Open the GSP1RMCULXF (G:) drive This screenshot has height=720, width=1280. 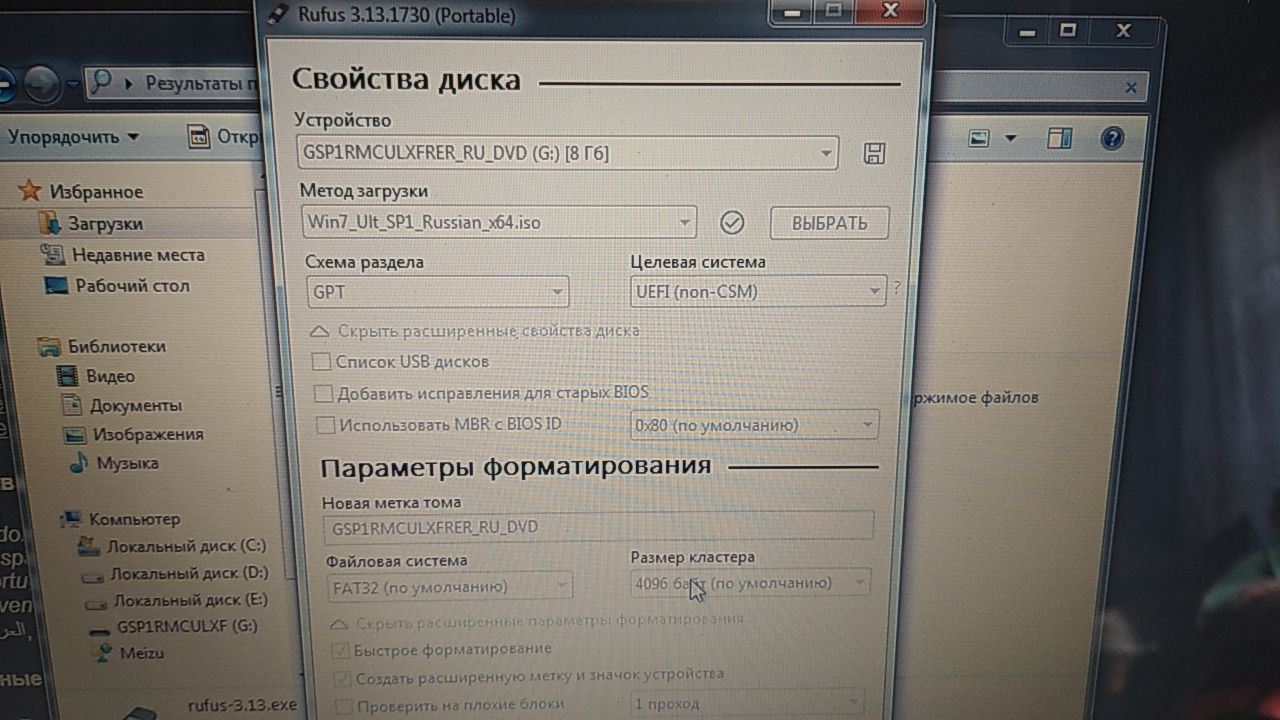click(173, 627)
